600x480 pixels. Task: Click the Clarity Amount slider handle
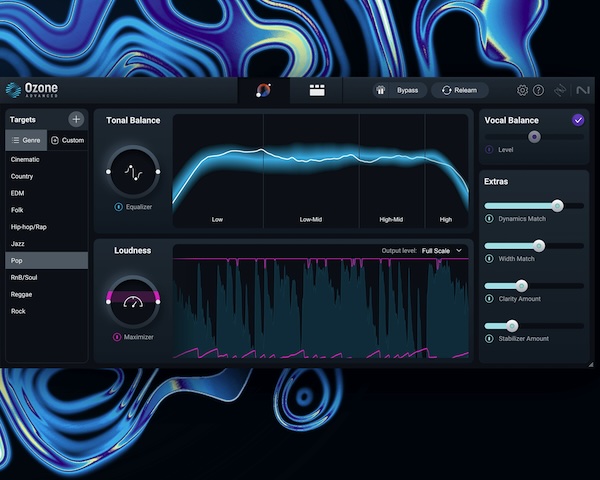[x=521, y=286]
